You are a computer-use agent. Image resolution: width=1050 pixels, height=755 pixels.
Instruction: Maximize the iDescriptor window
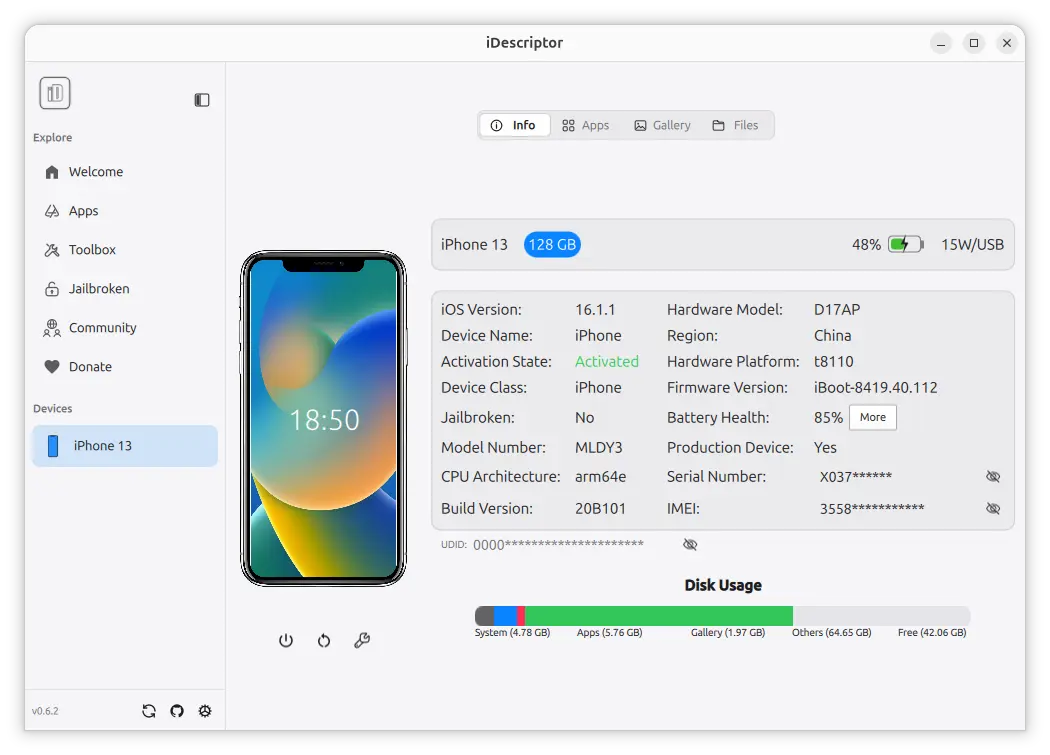(x=974, y=44)
